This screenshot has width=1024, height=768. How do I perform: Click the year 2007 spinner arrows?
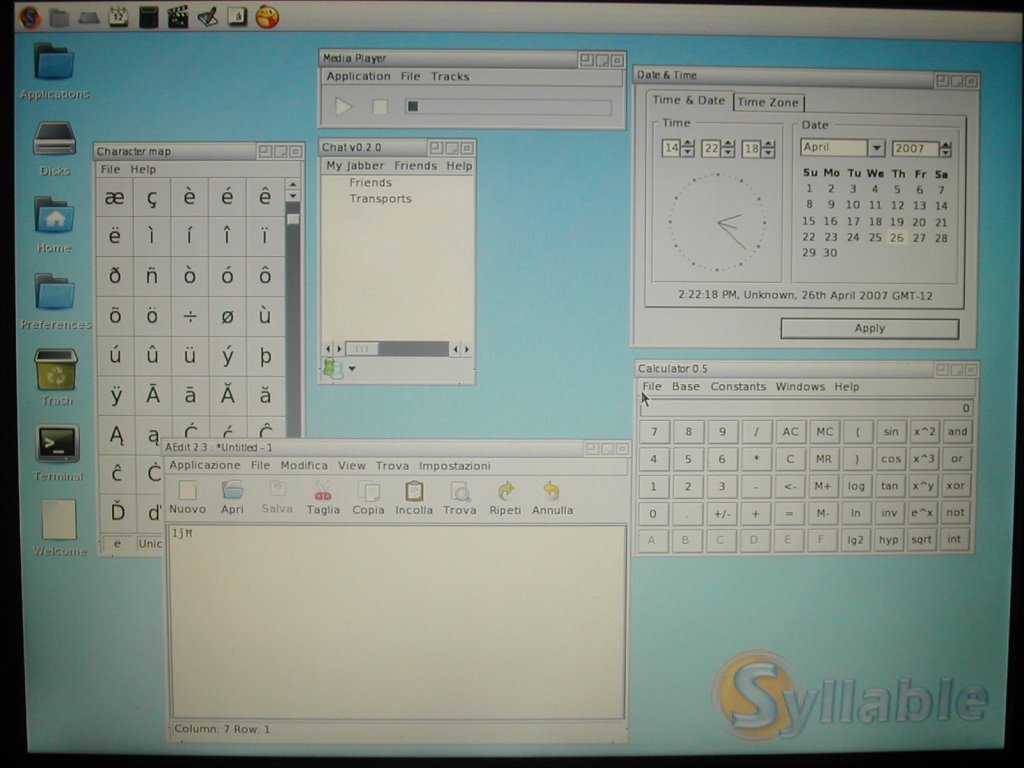click(x=945, y=149)
